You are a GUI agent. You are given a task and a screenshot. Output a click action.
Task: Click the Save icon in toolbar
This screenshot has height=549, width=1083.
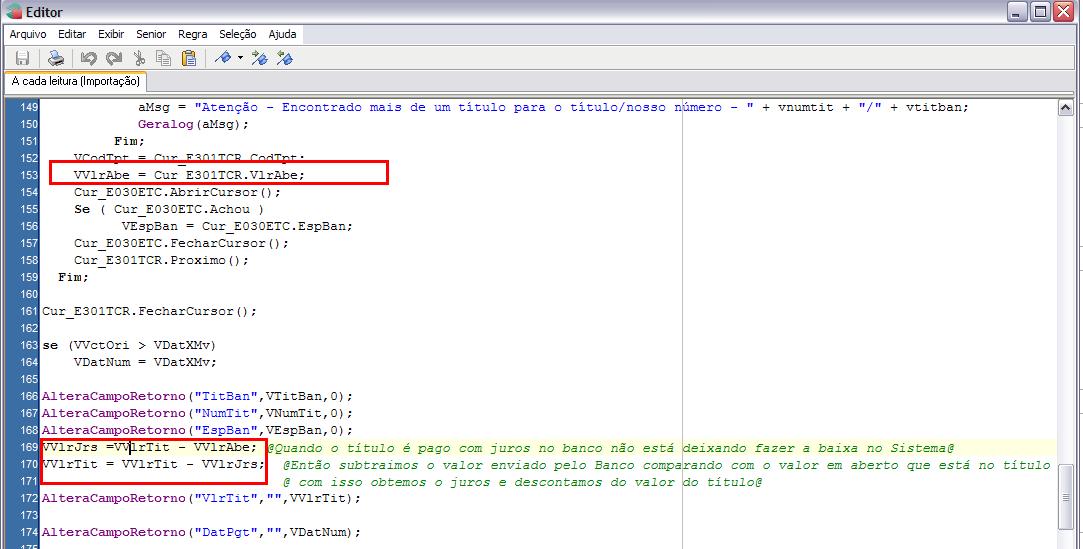[22, 58]
